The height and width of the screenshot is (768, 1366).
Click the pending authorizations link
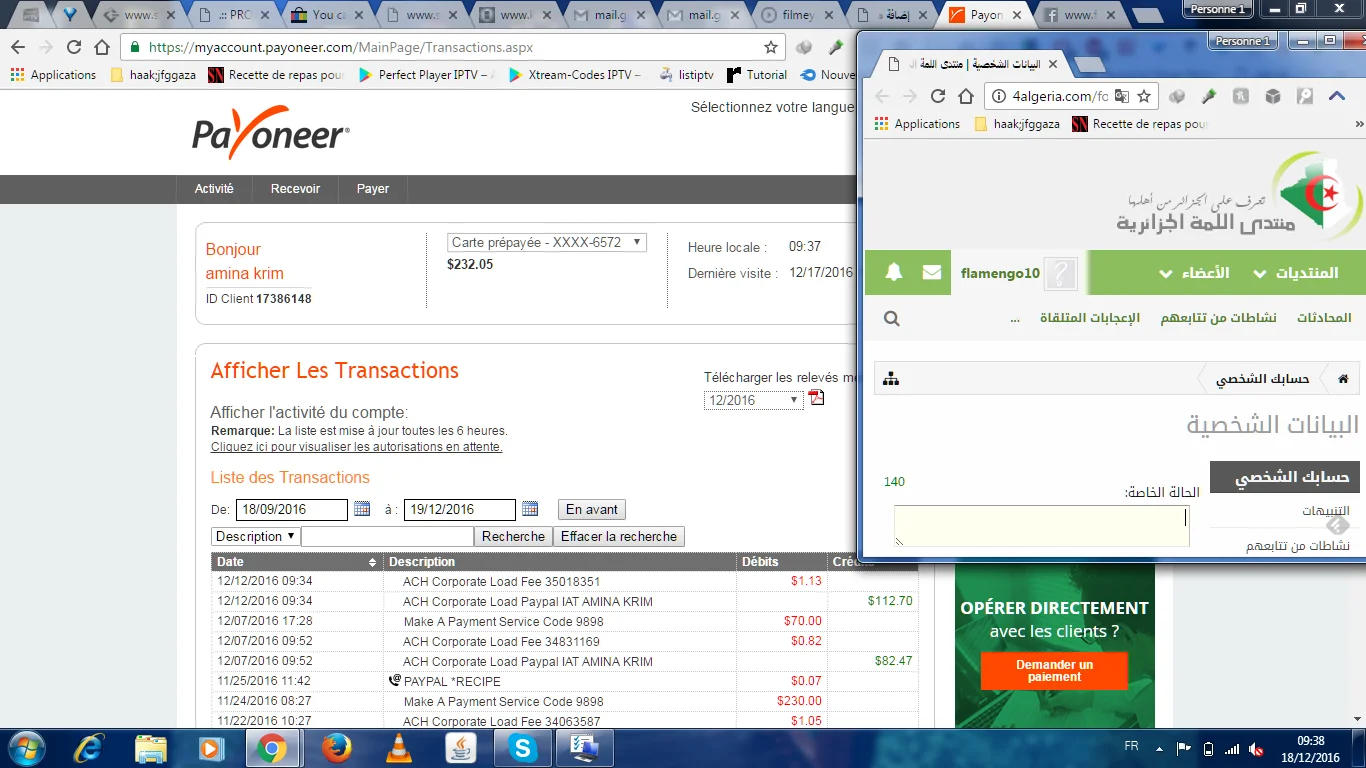pos(356,447)
